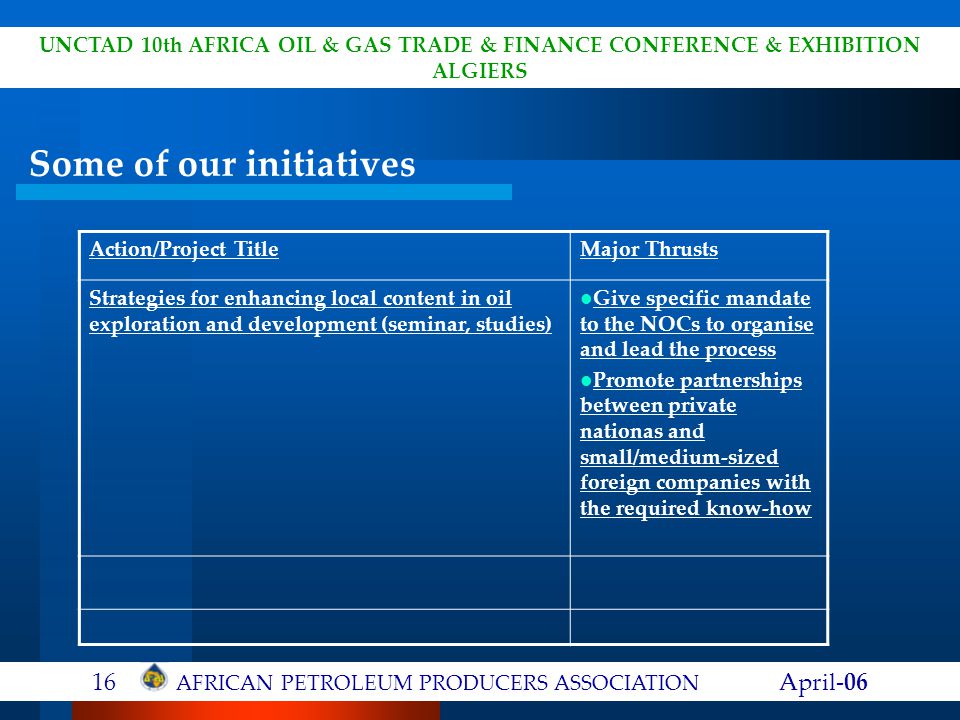The height and width of the screenshot is (720, 960).
Task: Click 'small/medium-sized' line in thrusts cell
Action: point(679,457)
